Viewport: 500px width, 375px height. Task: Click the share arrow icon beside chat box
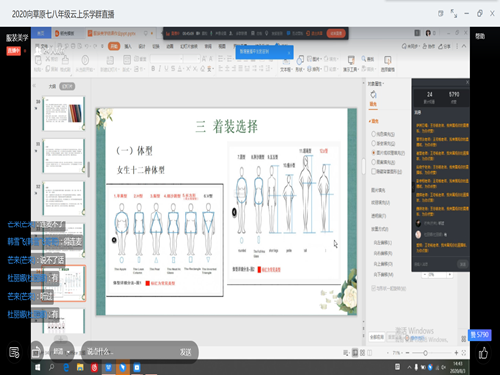36,352
